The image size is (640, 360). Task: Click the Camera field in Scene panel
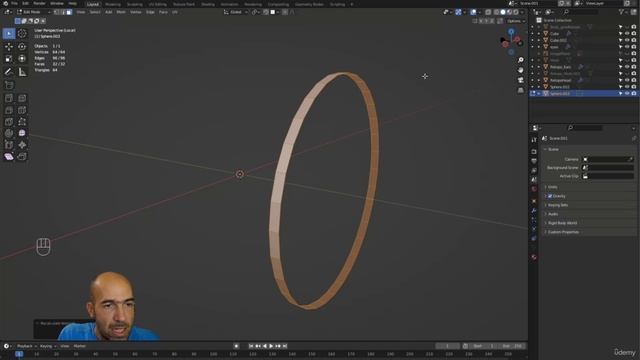608,159
